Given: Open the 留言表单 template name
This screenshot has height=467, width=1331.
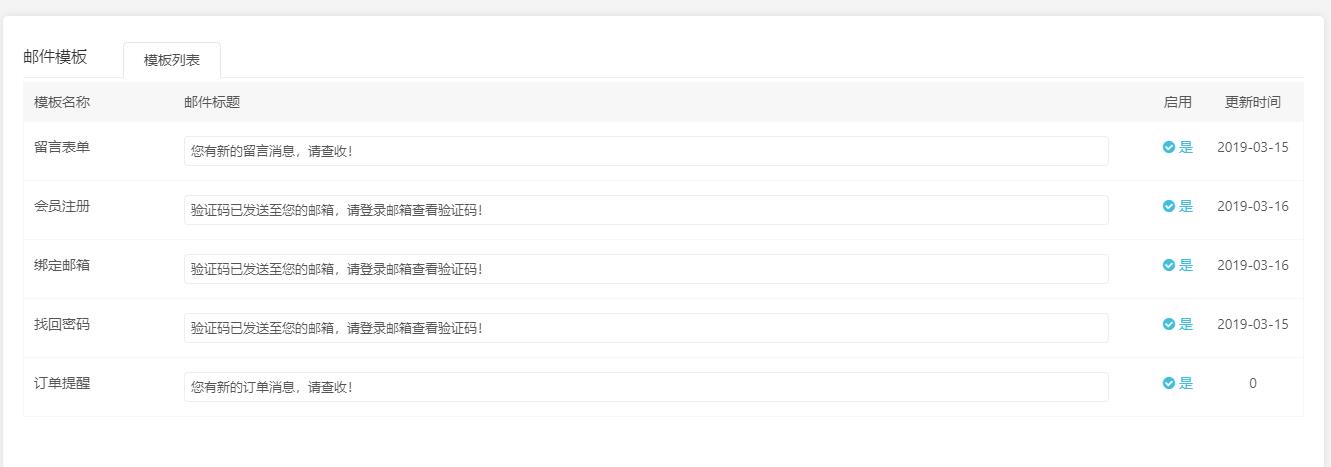Looking at the screenshot, I should click(62, 147).
